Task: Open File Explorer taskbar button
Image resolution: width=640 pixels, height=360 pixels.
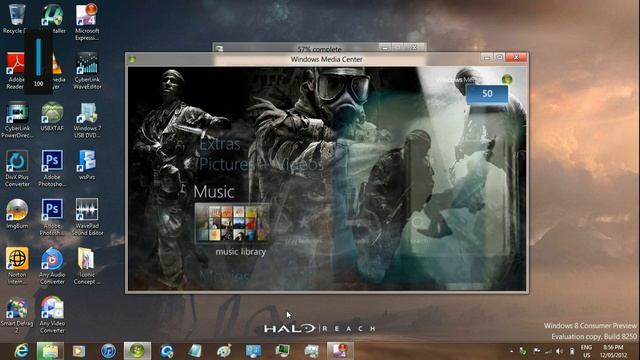Action: [x=50, y=351]
